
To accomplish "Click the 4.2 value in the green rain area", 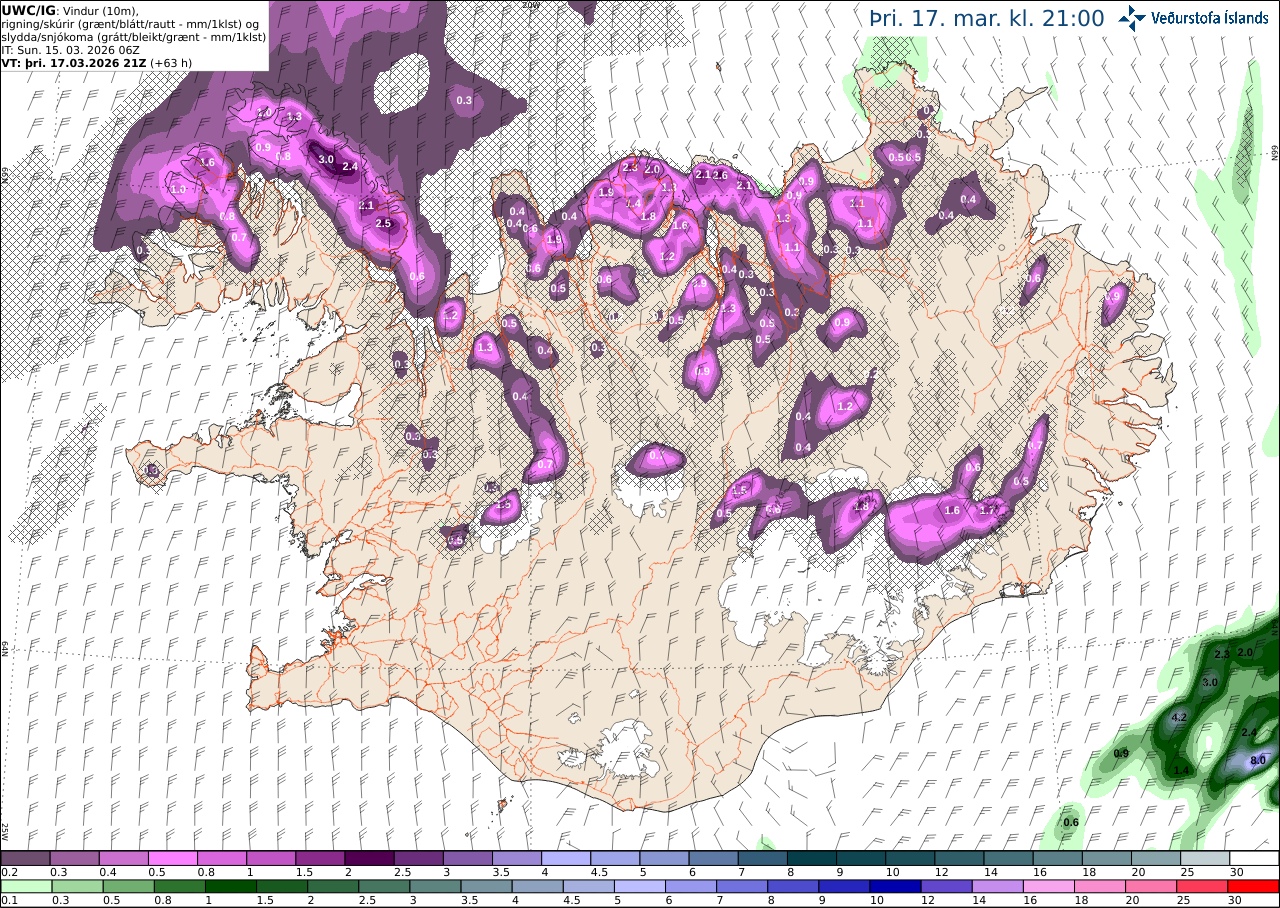I will pyautogui.click(x=1178, y=717).
